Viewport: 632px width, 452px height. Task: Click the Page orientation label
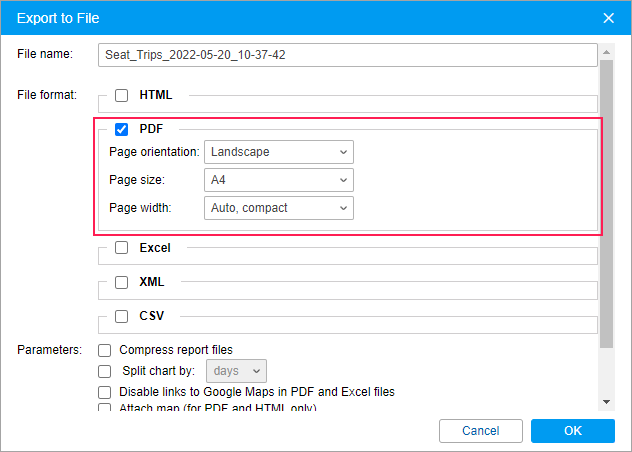click(154, 152)
